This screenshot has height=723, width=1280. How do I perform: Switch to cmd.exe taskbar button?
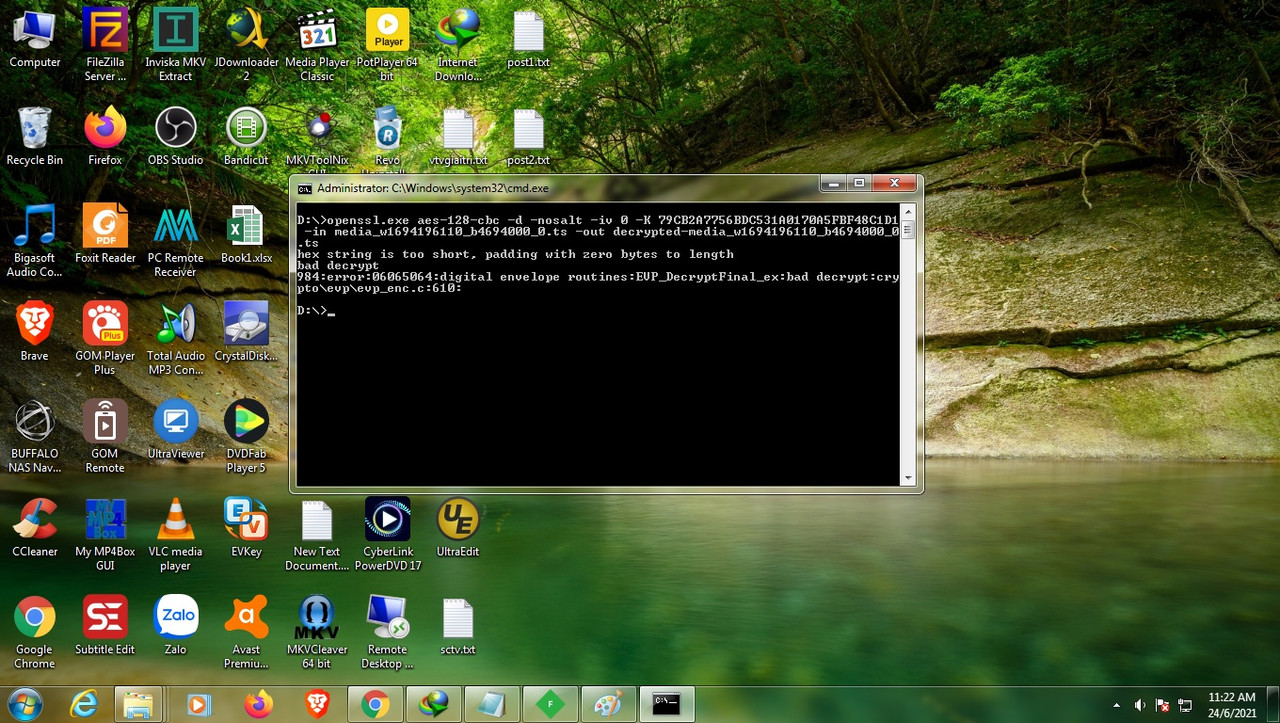(x=666, y=704)
